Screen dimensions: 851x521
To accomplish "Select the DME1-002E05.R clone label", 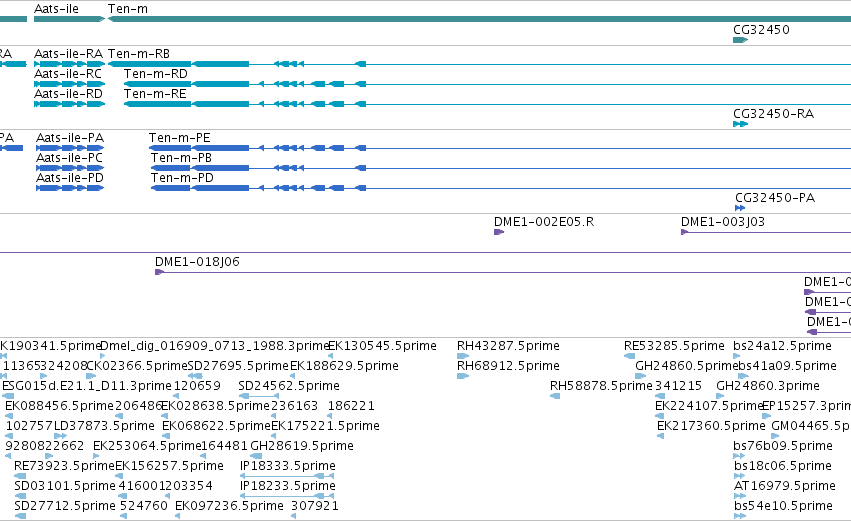I will (544, 222).
